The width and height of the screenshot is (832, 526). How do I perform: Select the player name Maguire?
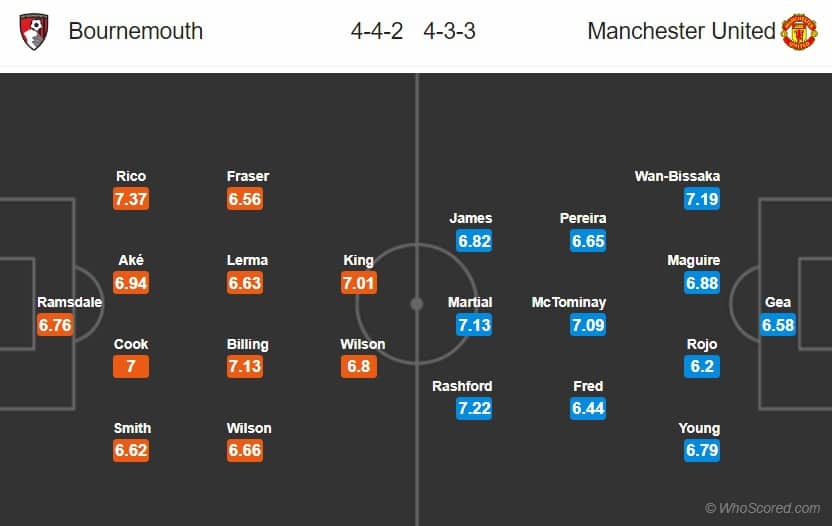coord(694,260)
